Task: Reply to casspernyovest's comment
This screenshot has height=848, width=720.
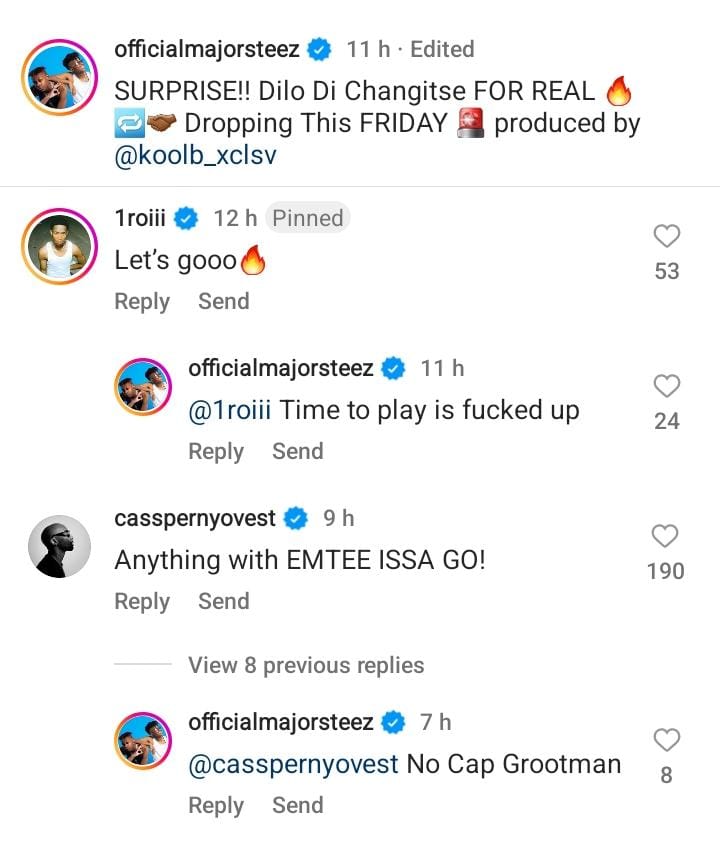Action: (x=142, y=601)
